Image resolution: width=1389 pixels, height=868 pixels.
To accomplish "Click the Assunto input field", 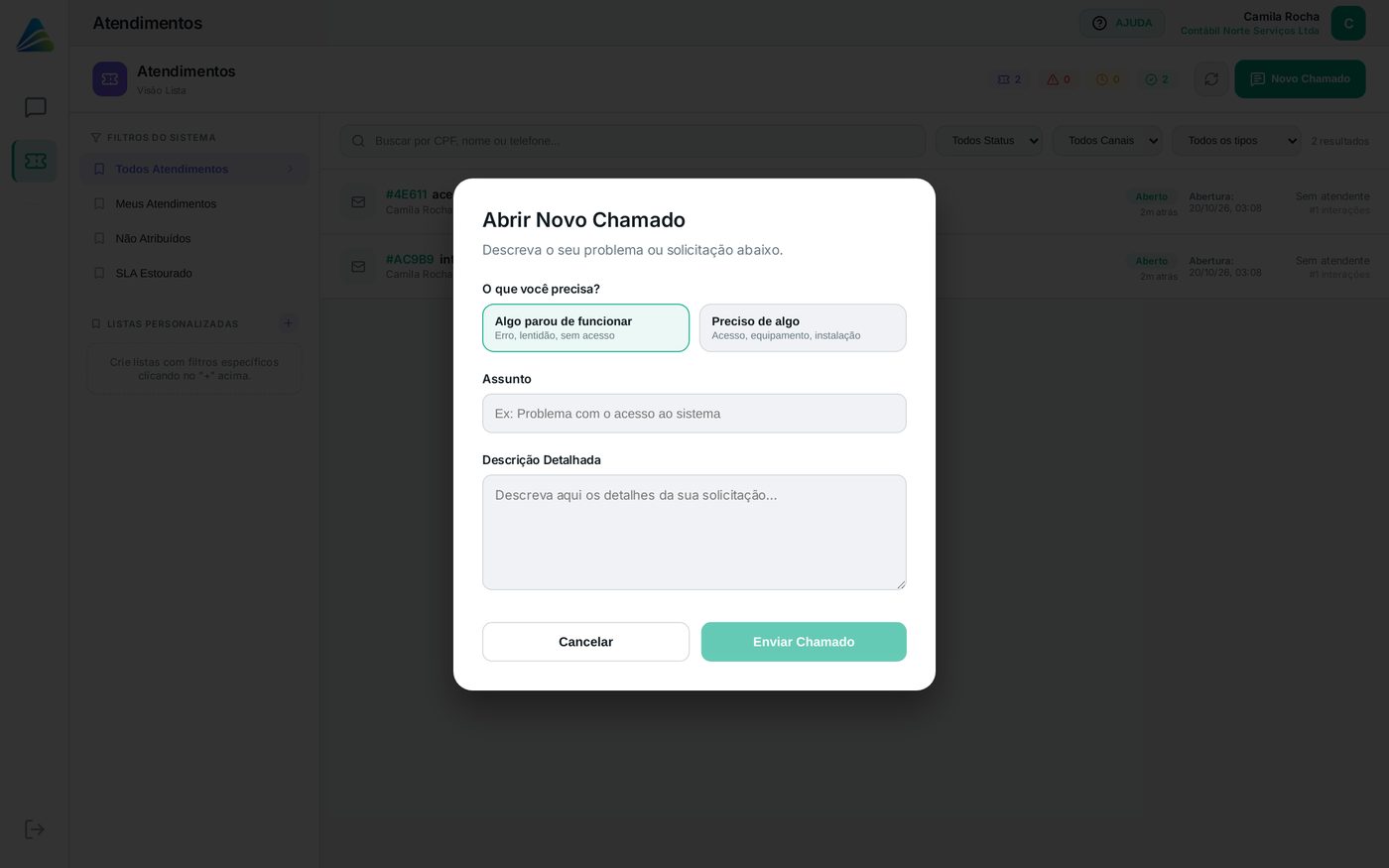I will pos(694,414).
